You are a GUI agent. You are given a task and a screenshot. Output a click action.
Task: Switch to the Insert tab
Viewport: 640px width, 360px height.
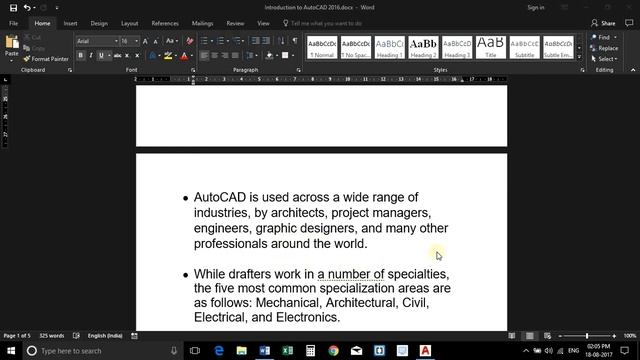[x=70, y=24]
